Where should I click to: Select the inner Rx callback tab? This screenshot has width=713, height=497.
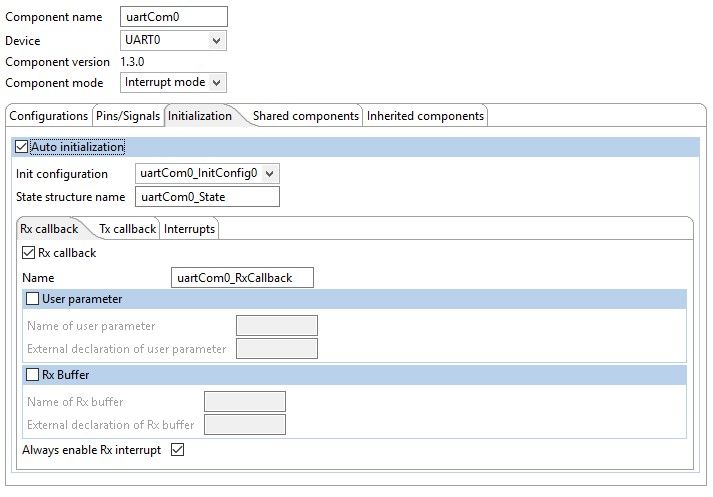coord(49,229)
